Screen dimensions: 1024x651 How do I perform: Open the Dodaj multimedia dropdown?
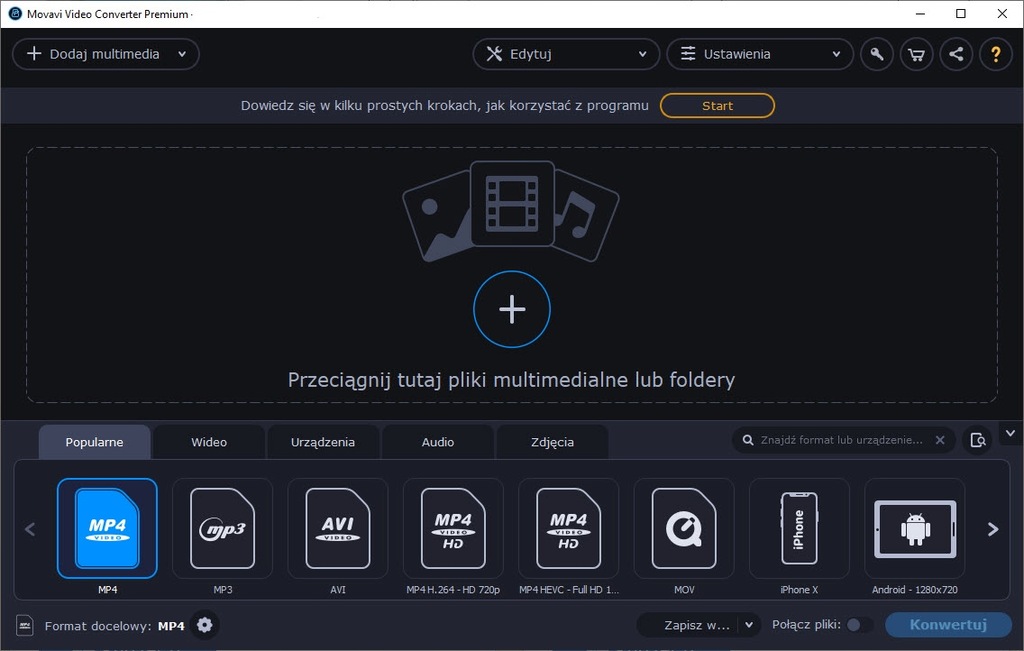pos(106,54)
